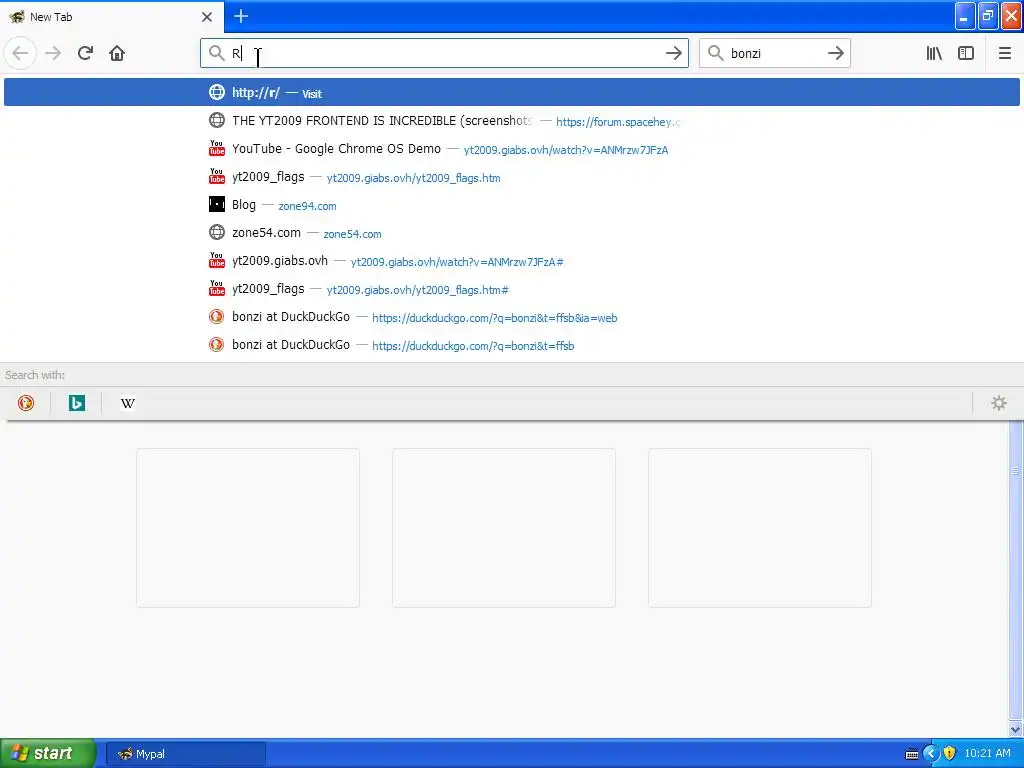Open THE YT2009 FRONTEND IS INCREDIBLE suggestion

coord(511,121)
